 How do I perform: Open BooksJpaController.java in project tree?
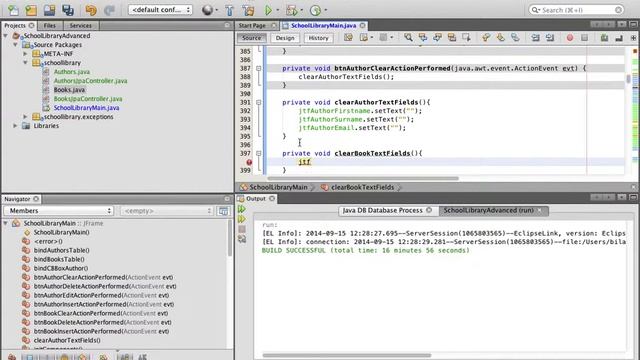point(88,99)
